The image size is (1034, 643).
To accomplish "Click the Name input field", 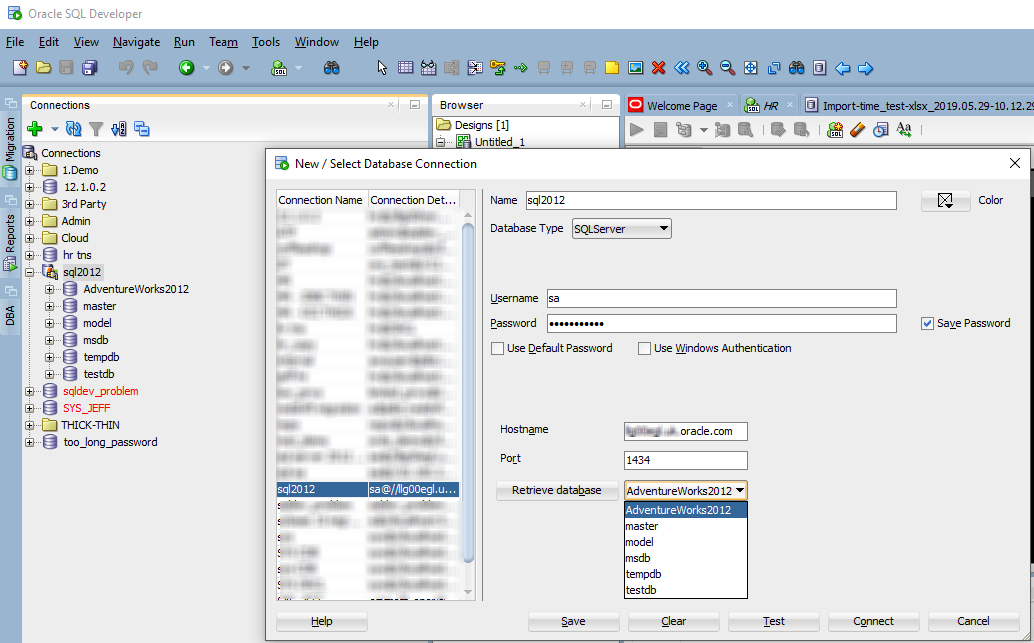I will (711, 200).
